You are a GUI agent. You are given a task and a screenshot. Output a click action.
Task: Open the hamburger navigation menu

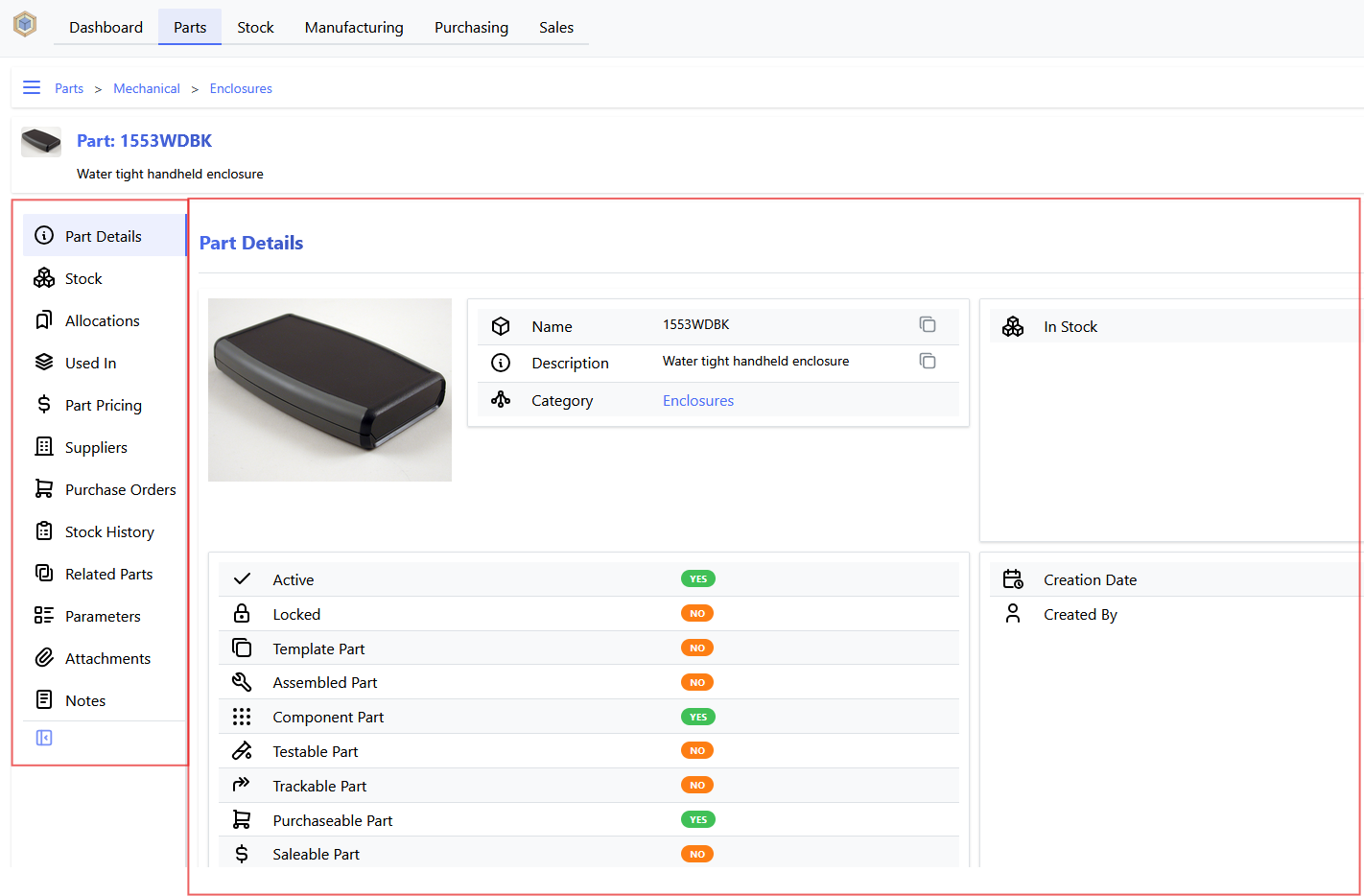coord(32,87)
